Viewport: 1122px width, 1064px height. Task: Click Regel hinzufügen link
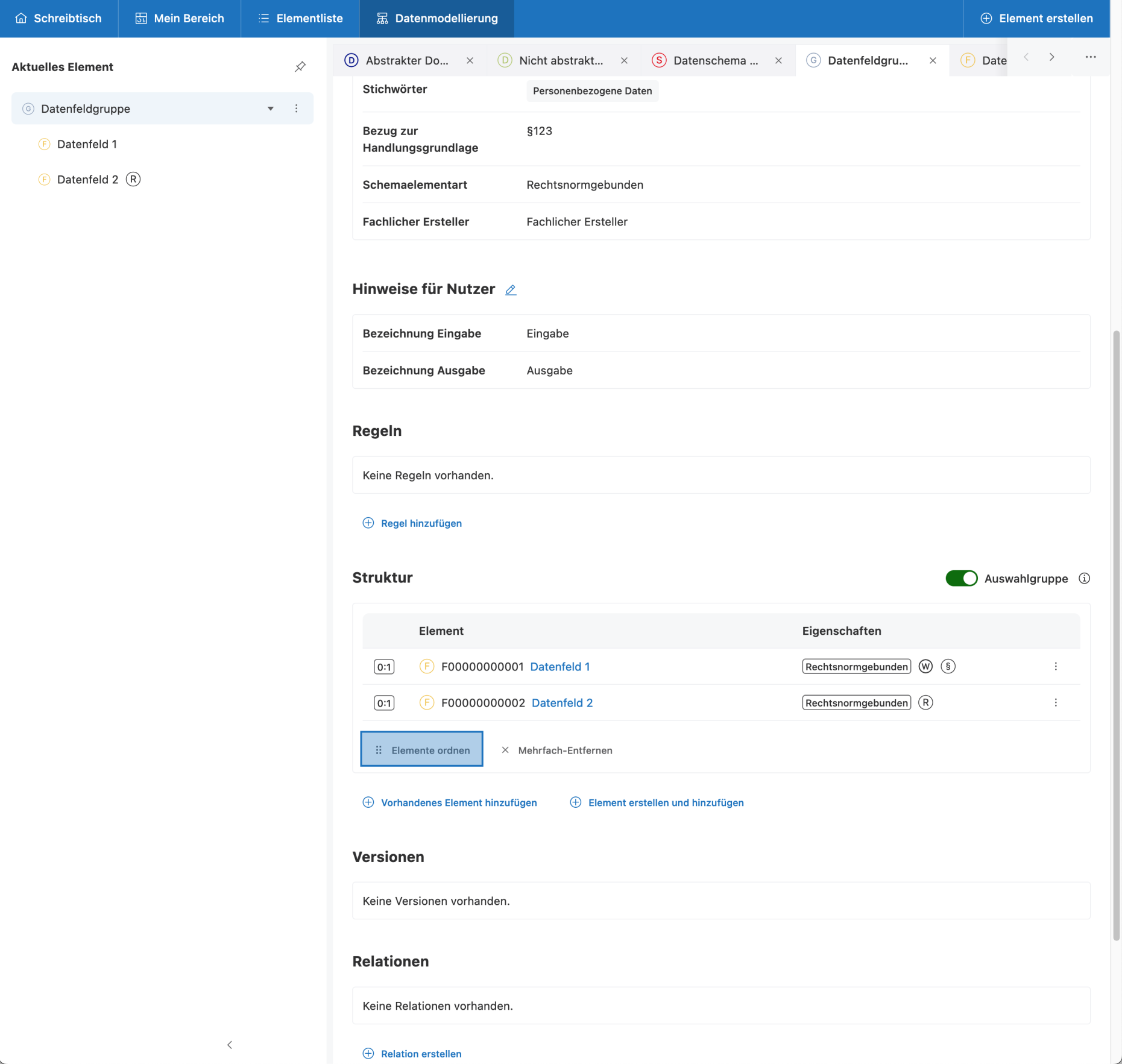(x=421, y=523)
